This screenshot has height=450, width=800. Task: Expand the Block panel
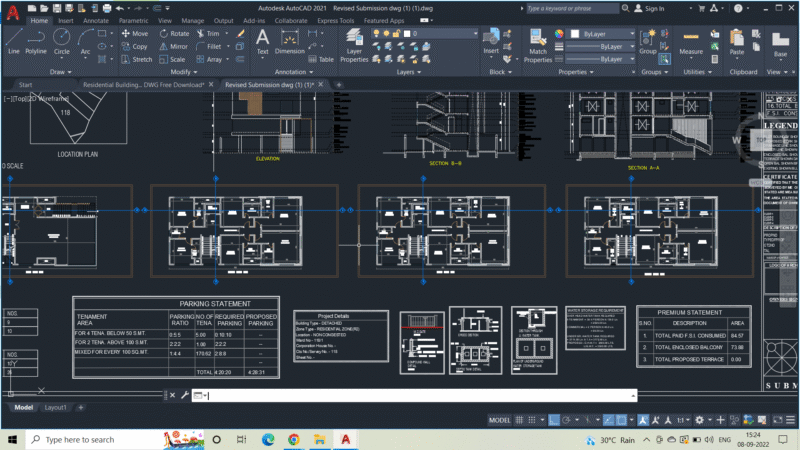tap(501, 72)
